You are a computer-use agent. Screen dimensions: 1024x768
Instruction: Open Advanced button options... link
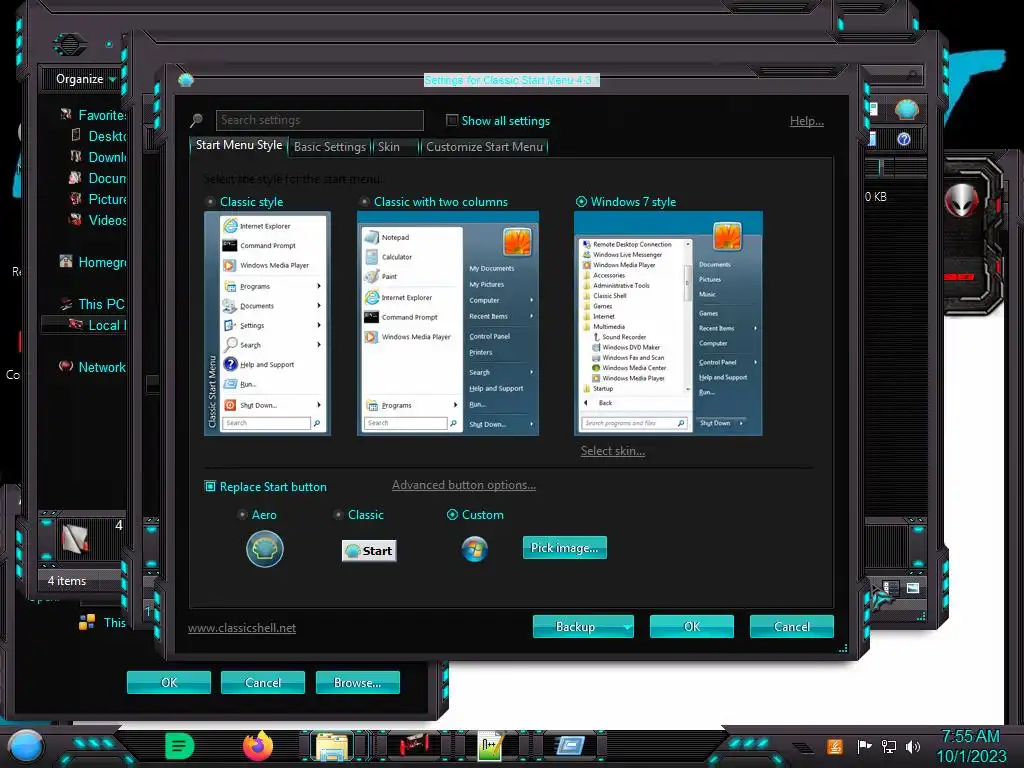(x=464, y=485)
